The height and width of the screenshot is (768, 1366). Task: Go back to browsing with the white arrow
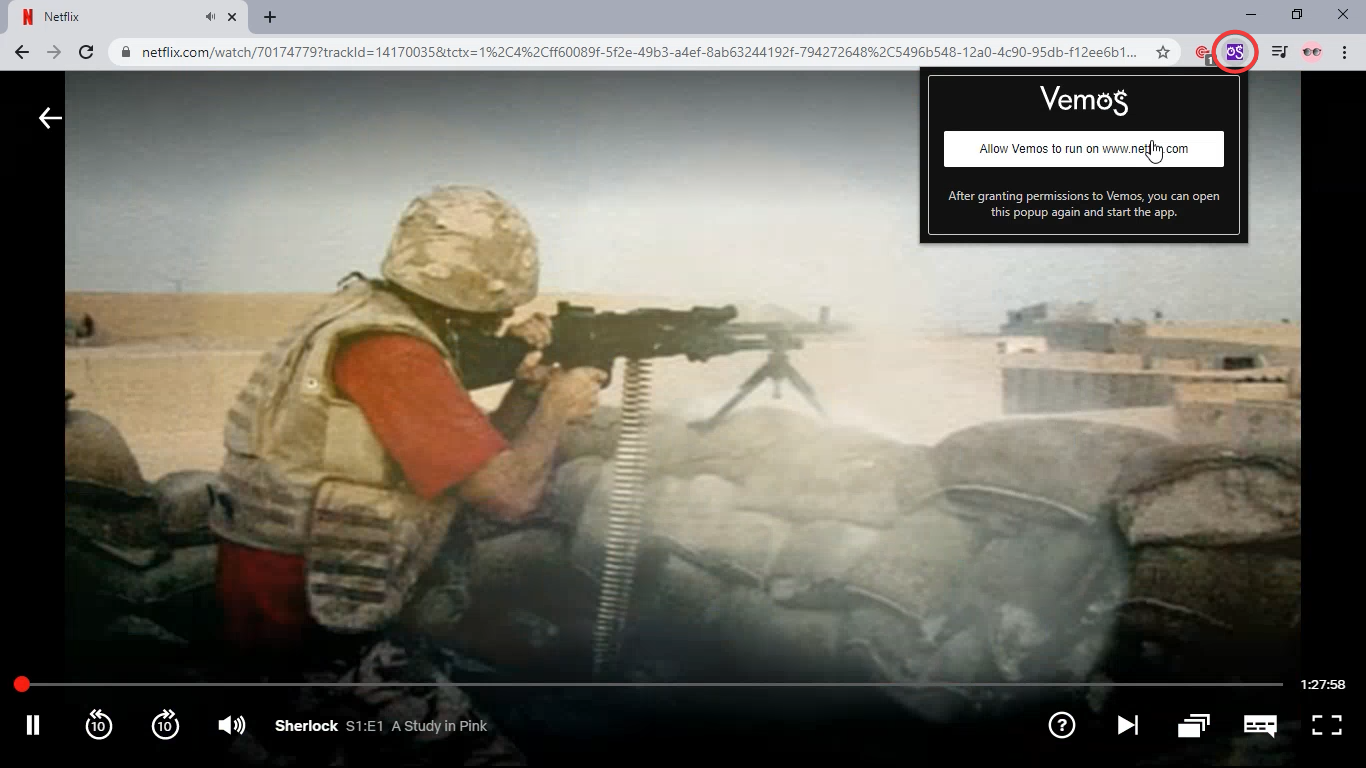pyautogui.click(x=50, y=118)
